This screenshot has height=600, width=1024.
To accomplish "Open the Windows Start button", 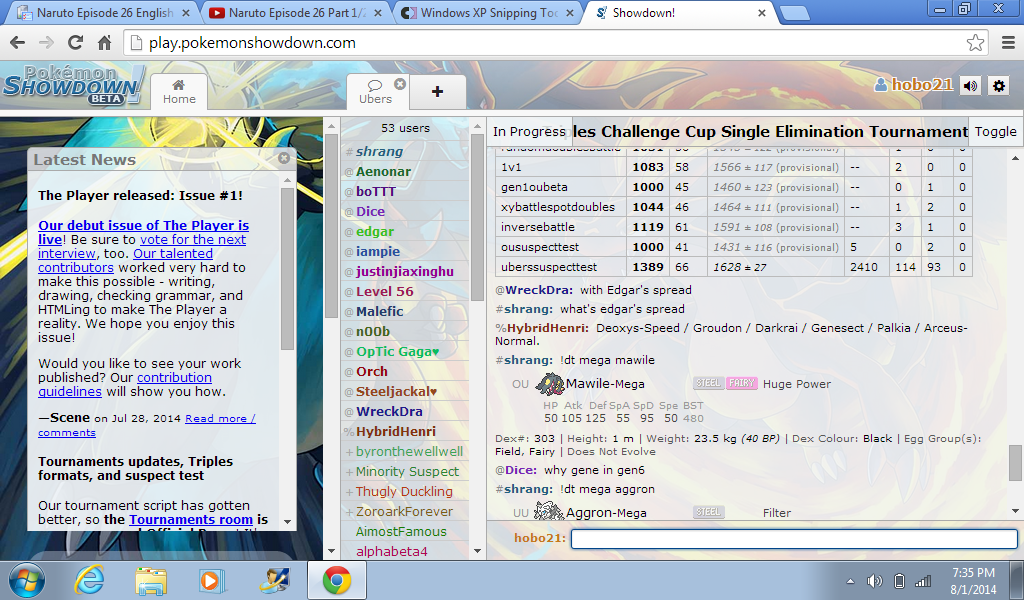I will [x=27, y=580].
